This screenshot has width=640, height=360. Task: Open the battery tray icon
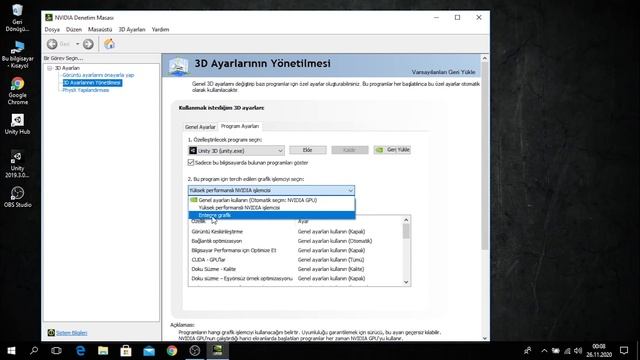pyautogui.click(x=556, y=351)
